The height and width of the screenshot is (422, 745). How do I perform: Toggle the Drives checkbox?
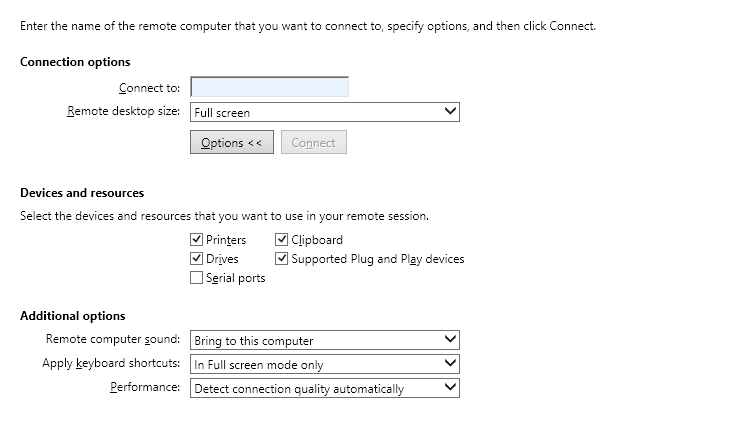pyautogui.click(x=196, y=258)
